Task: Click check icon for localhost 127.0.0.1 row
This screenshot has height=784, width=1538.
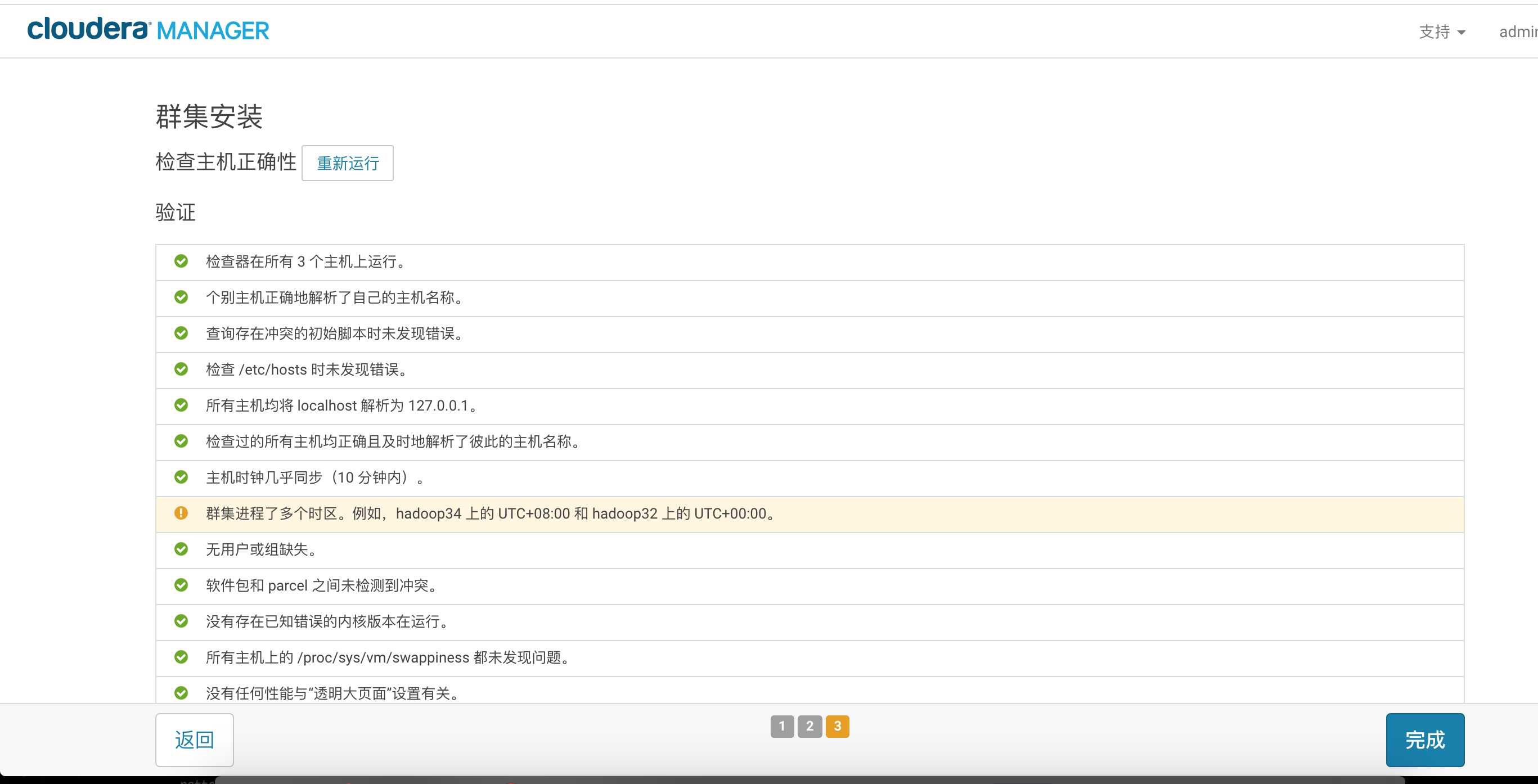Action: click(181, 405)
